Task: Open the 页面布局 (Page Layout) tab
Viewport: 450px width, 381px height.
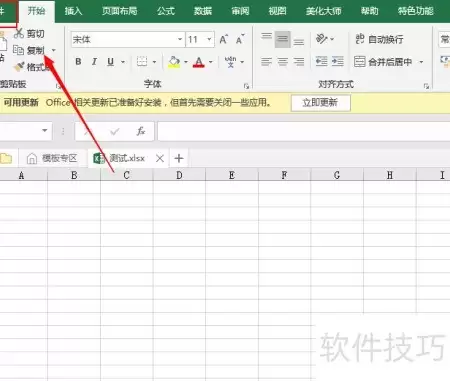Action: 120,11
